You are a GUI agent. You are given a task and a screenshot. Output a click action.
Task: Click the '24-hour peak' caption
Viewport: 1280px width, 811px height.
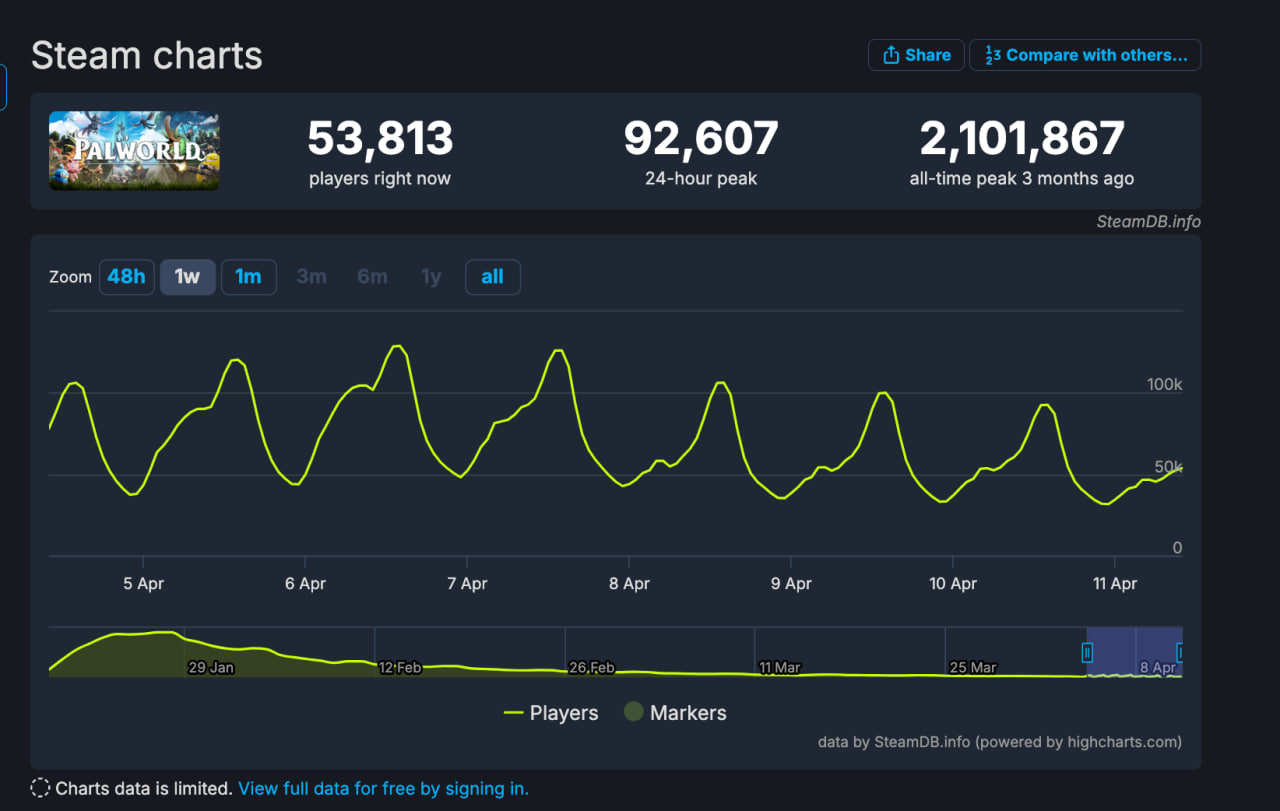[x=701, y=179]
